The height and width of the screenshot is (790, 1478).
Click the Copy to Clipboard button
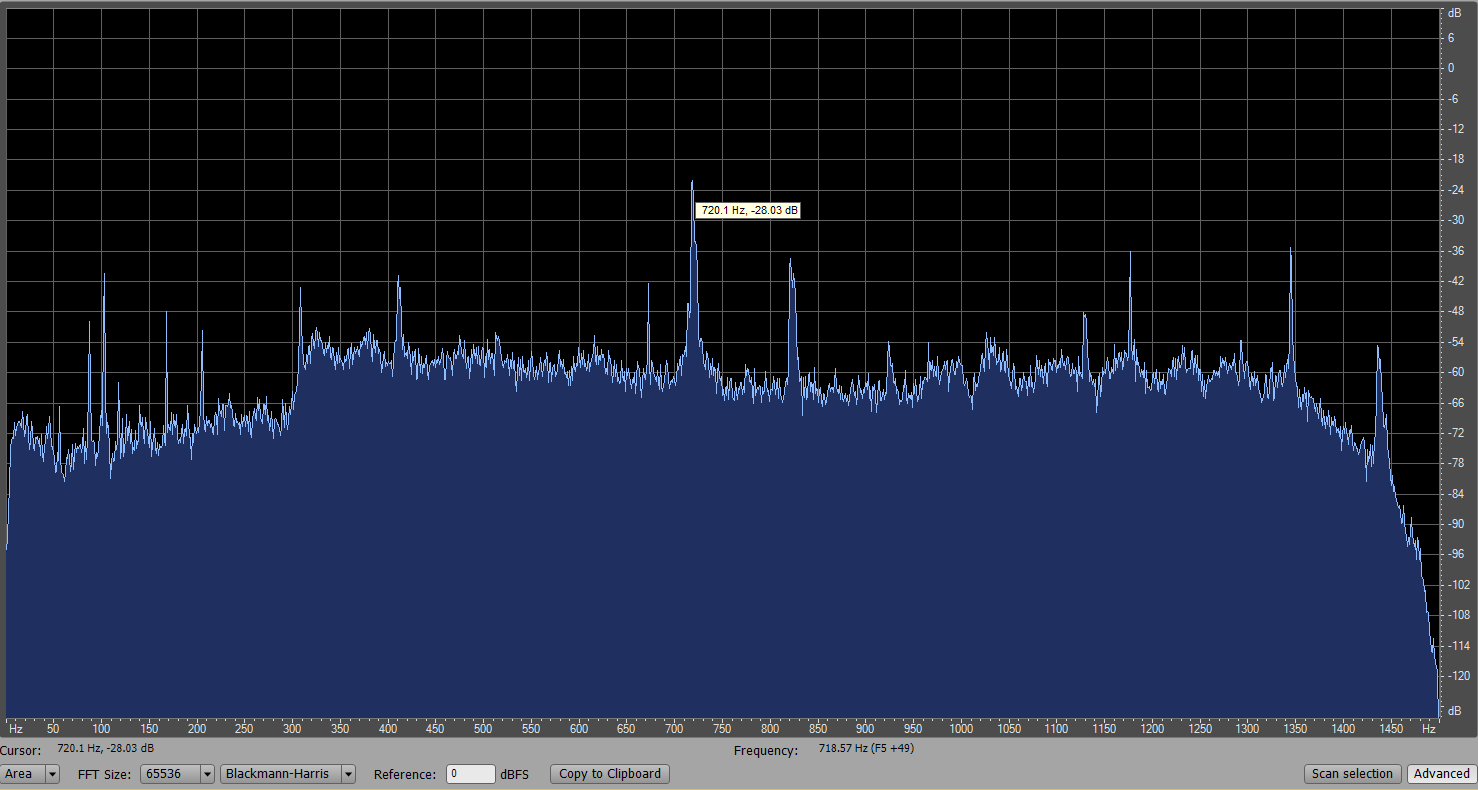610,774
